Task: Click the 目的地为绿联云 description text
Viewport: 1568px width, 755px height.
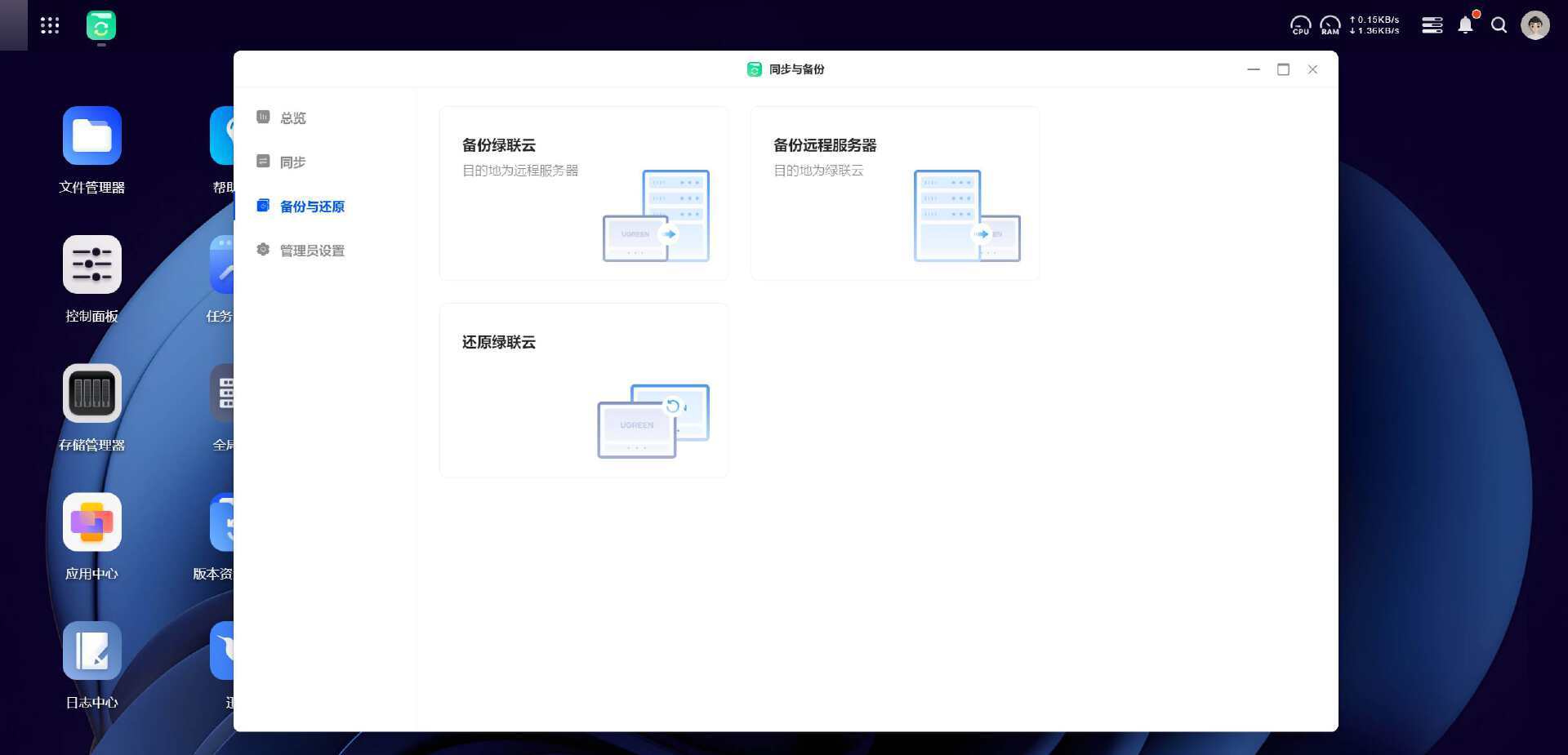Action: [818, 171]
